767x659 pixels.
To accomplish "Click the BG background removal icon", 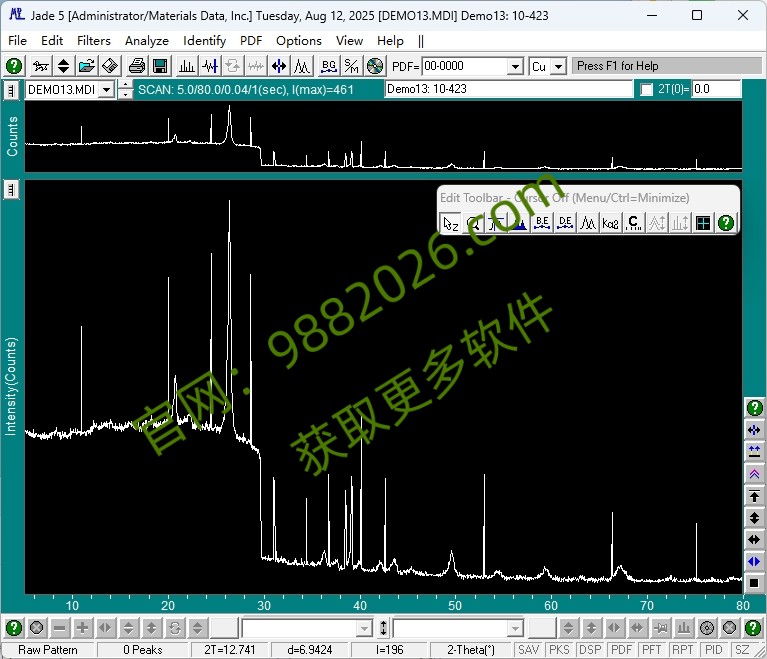I will pos(329,66).
